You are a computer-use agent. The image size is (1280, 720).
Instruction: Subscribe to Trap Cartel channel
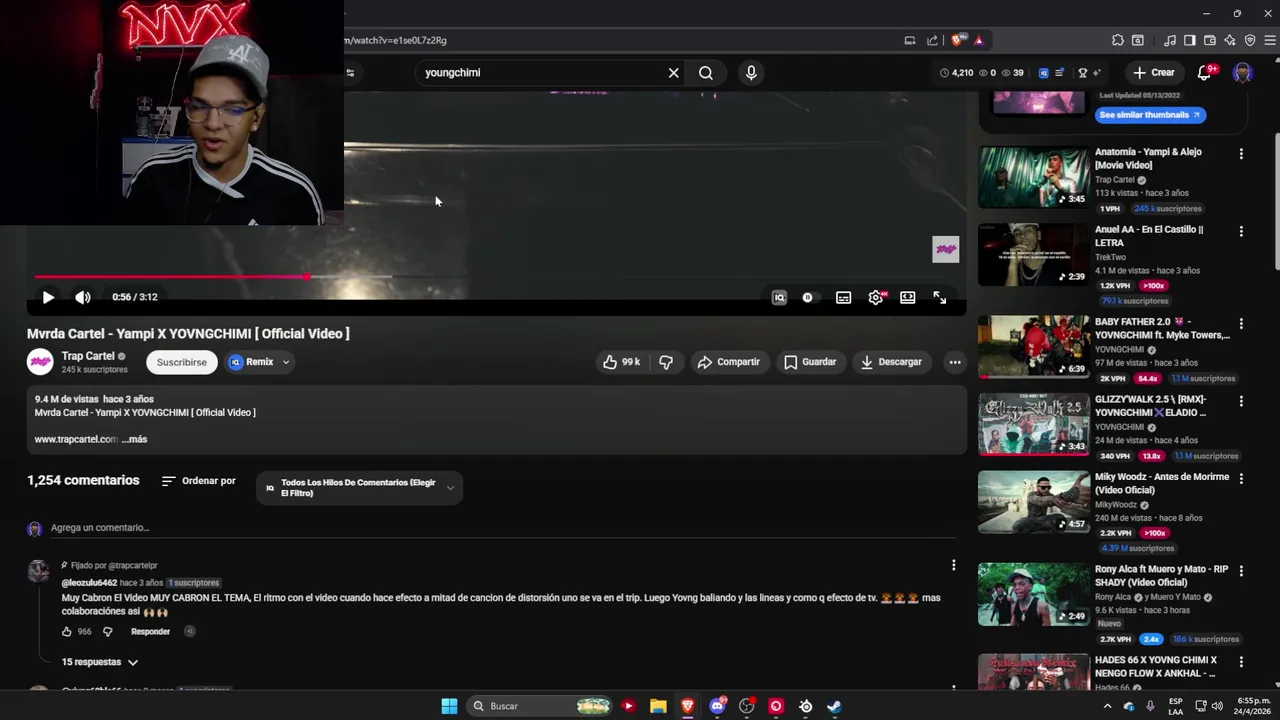(181, 362)
